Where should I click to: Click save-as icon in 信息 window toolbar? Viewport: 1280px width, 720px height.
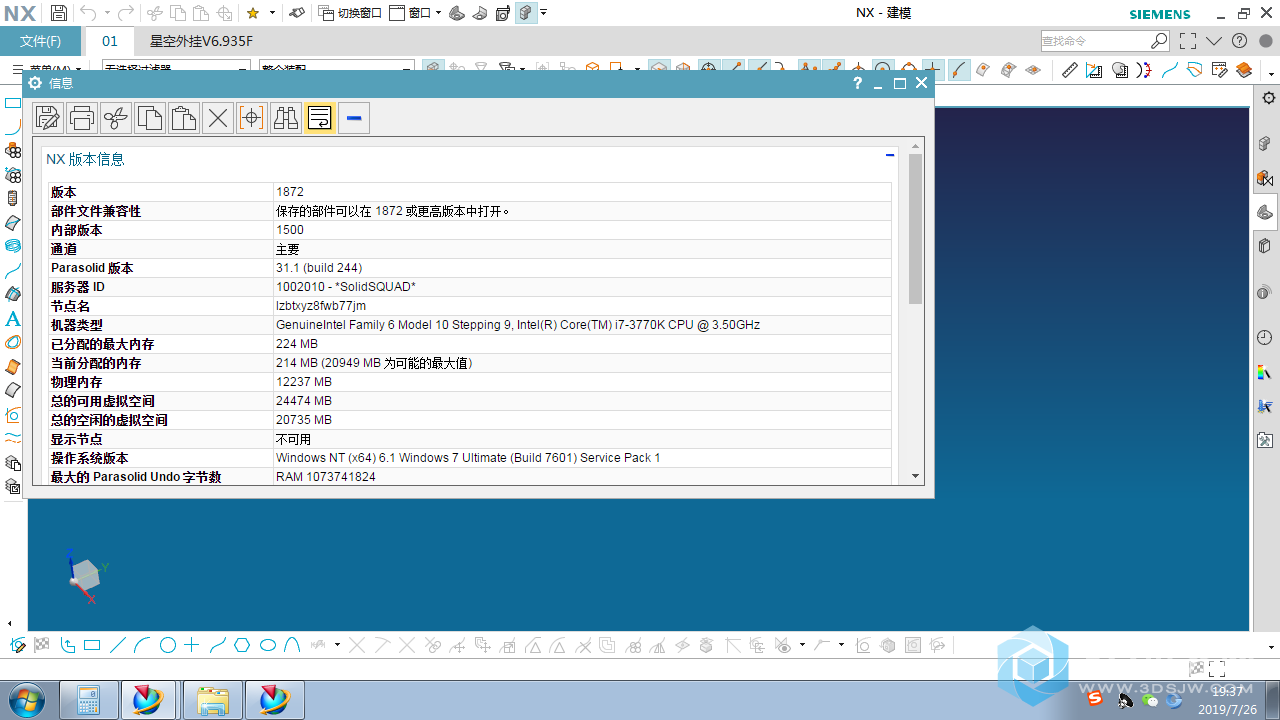coord(48,118)
